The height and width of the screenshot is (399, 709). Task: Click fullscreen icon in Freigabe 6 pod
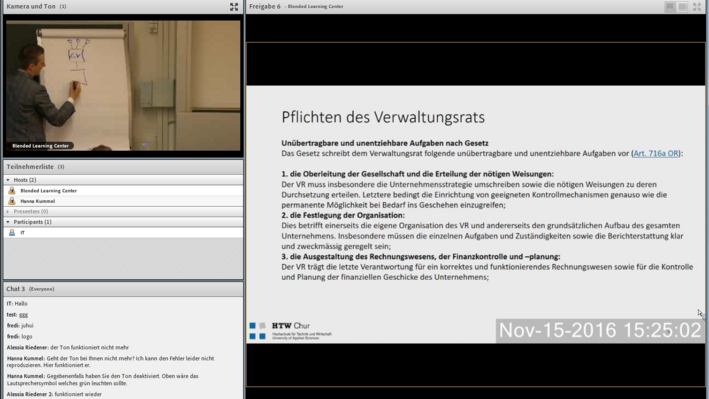(x=696, y=6)
